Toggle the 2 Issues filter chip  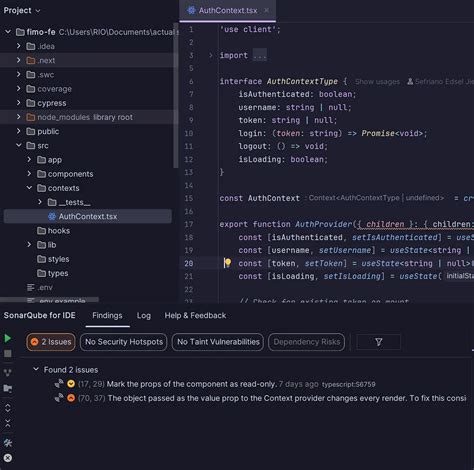51,342
